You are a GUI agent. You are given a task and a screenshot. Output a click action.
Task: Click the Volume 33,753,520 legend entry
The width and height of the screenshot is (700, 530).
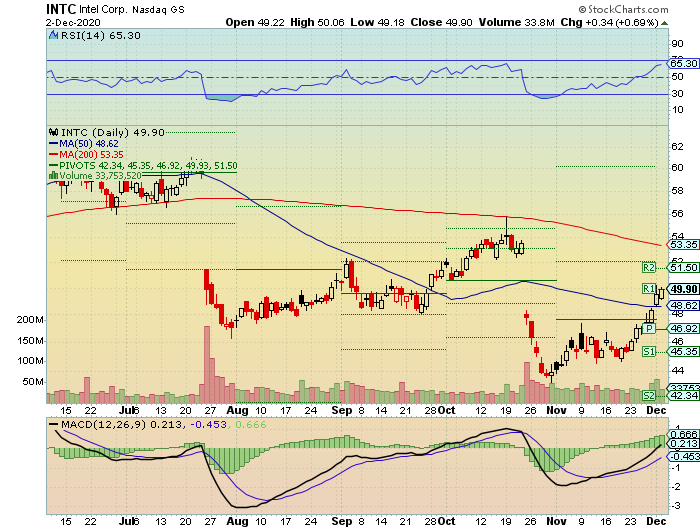(x=100, y=175)
